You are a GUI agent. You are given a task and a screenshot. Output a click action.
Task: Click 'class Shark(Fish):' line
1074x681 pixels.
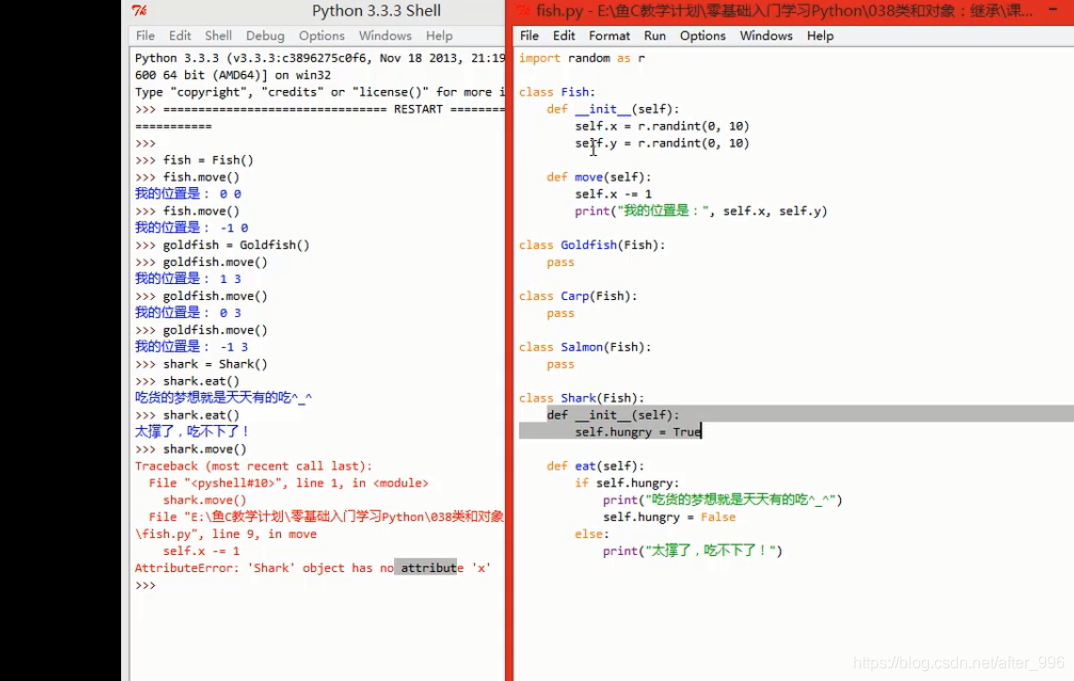582,398
